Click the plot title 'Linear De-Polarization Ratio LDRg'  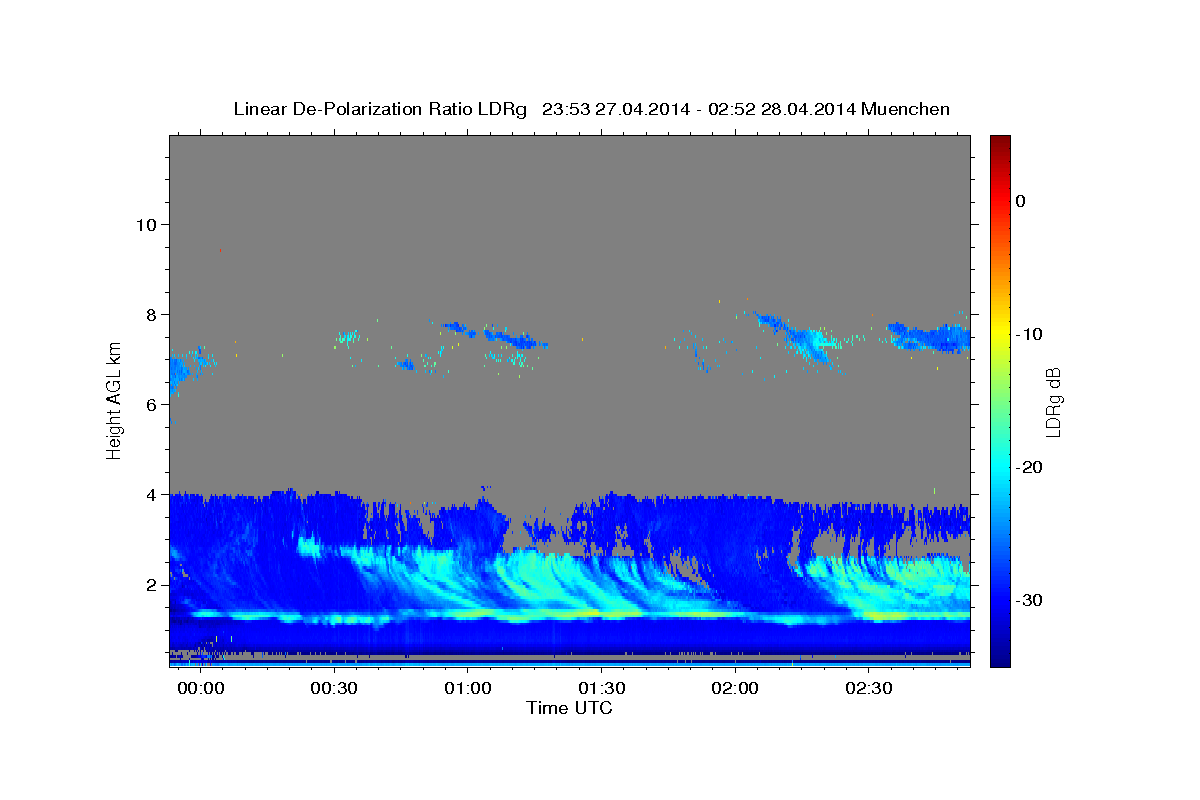(379, 109)
